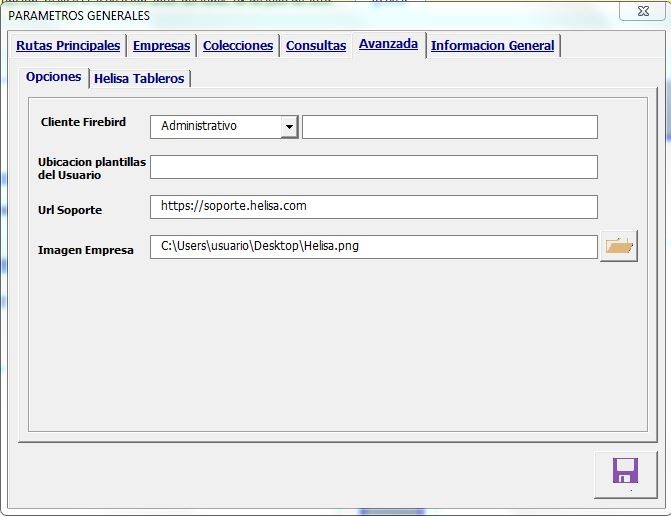Focus the Ubicacion plantillas del Usuario field
The width and height of the screenshot is (671, 516).
[x=373, y=167]
